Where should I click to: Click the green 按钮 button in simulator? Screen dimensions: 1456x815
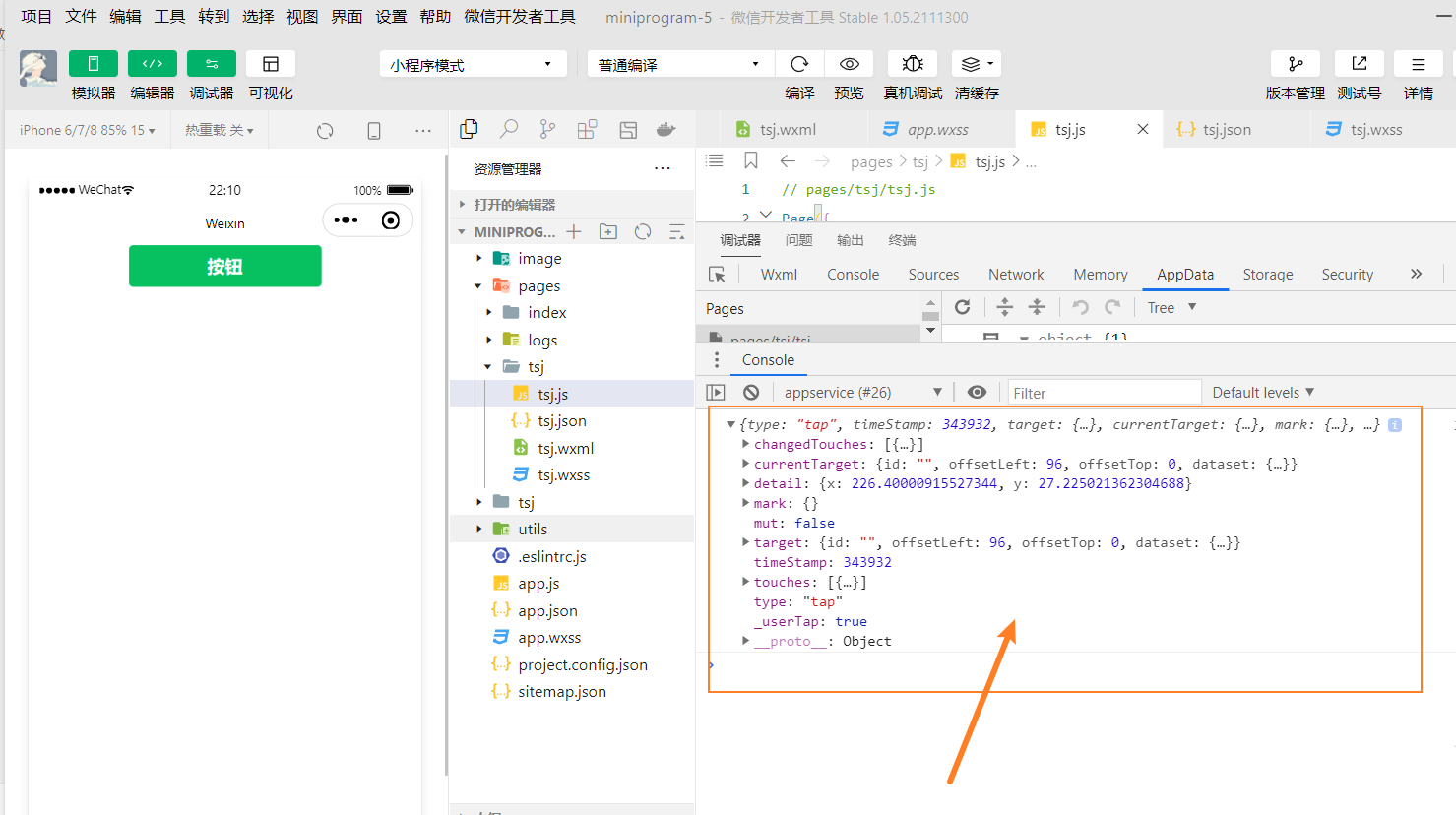pos(225,267)
